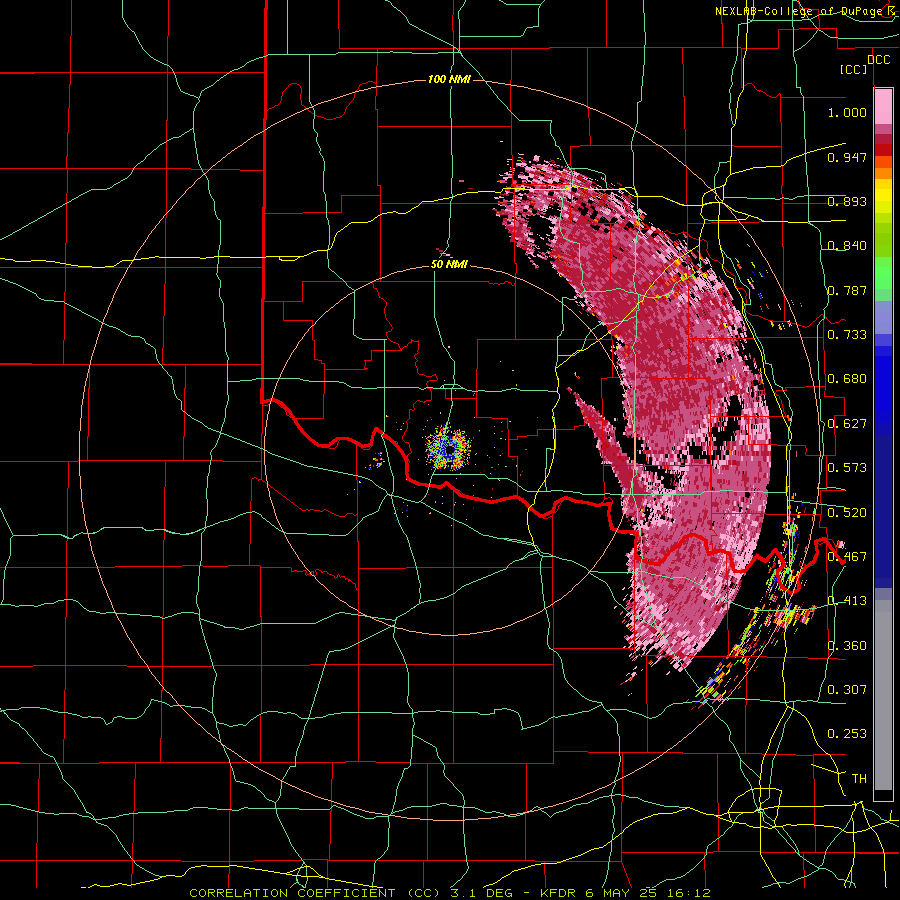900x900 pixels.
Task: Click the "TH" threshold label on the legend
Action: 859,779
